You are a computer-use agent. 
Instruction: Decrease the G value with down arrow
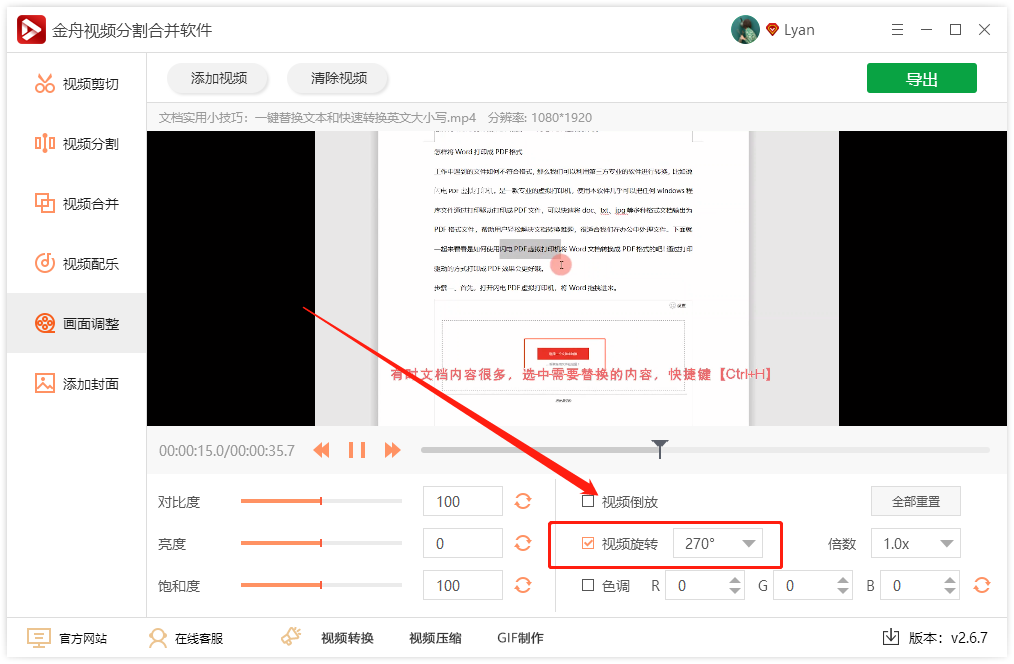[843, 591]
